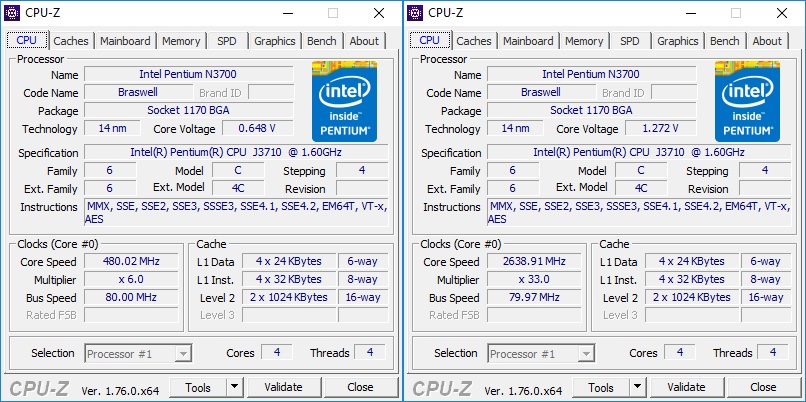Image resolution: width=806 pixels, height=402 pixels.
Task: Open the About tab in left window
Action: (x=364, y=41)
